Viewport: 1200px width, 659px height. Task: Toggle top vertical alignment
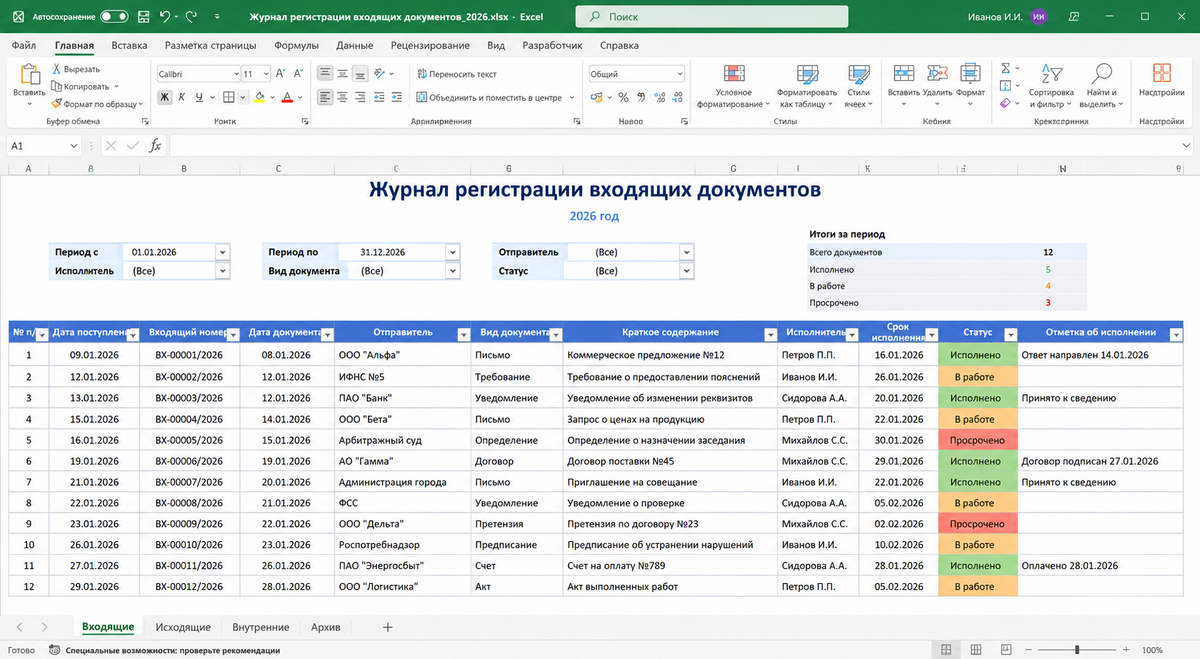click(325, 73)
